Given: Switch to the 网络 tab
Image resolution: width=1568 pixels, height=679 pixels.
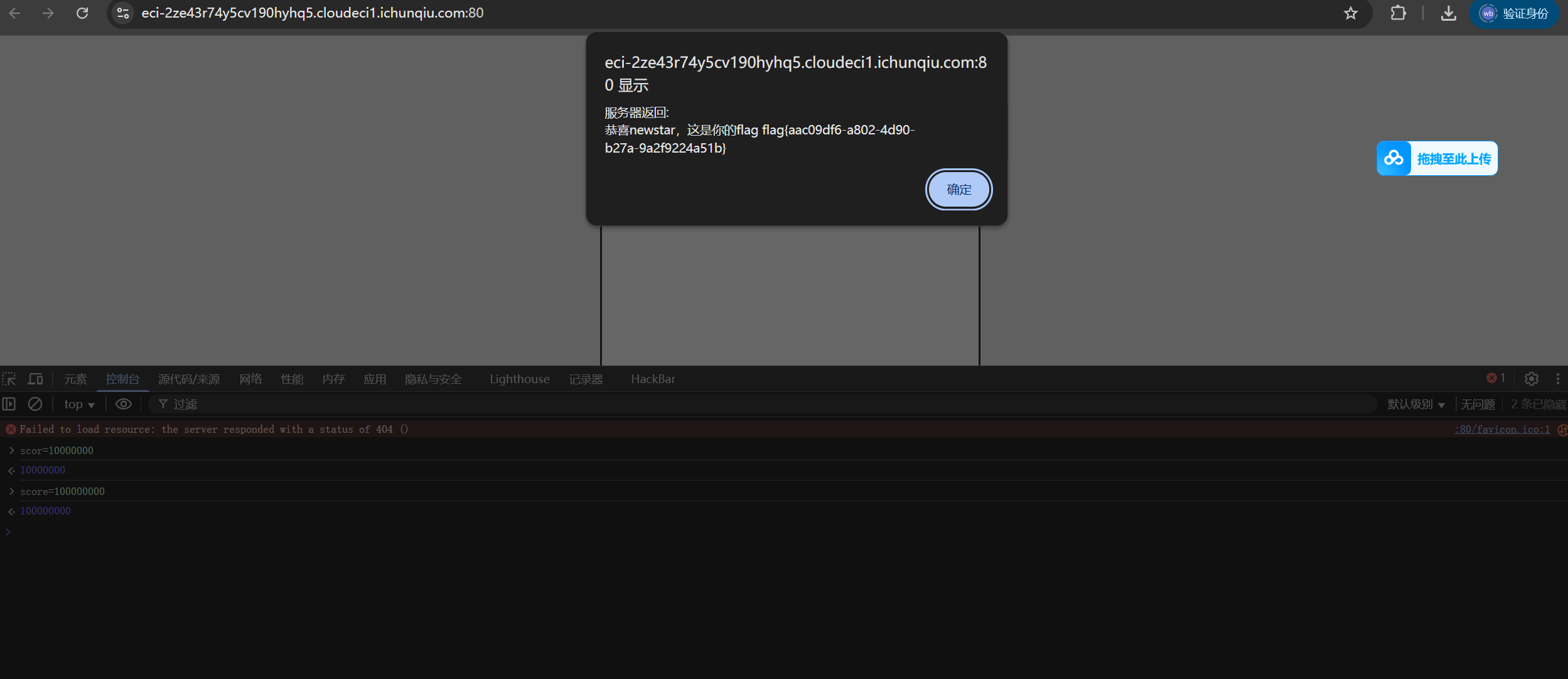Looking at the screenshot, I should tap(250, 379).
